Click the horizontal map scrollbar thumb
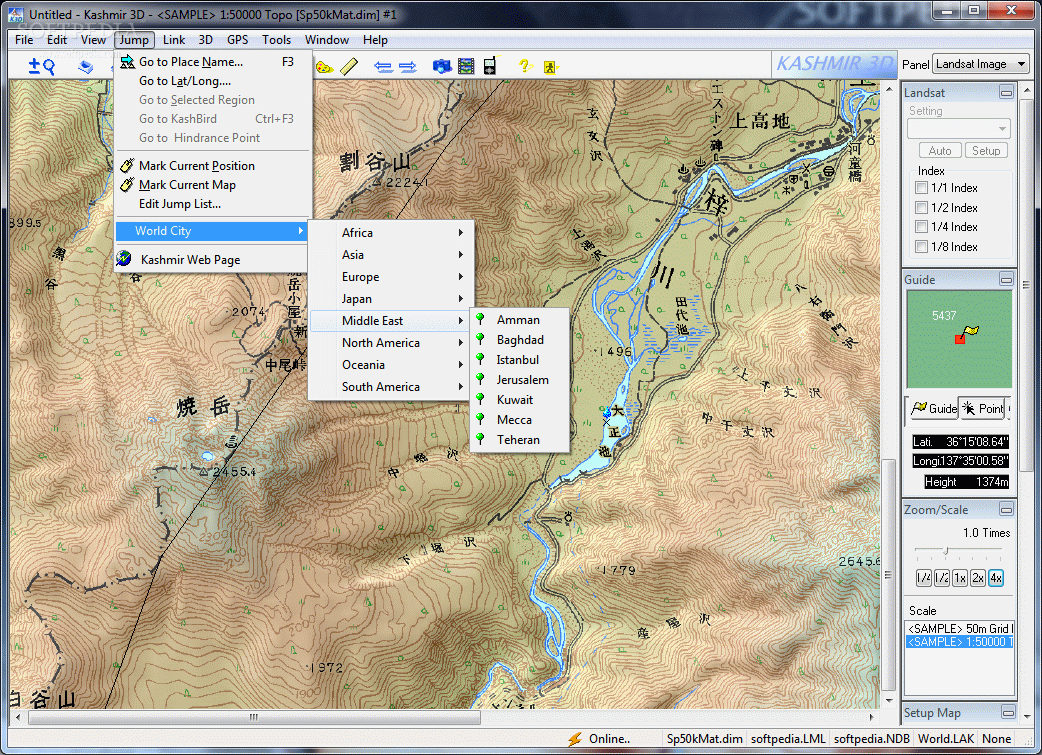The width and height of the screenshot is (1042, 755). tap(255, 717)
